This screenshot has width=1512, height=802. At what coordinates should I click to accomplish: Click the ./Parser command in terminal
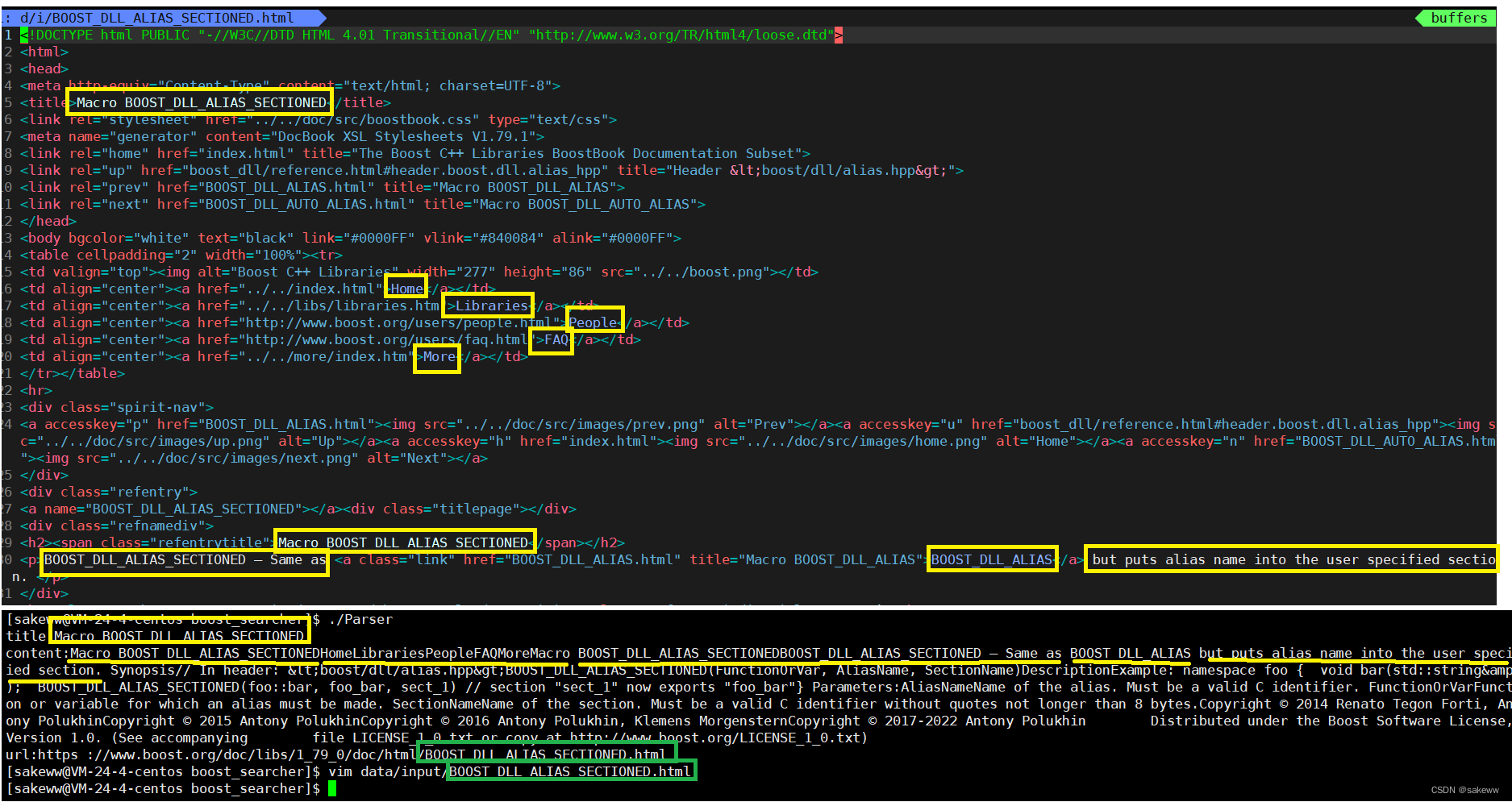click(360, 619)
